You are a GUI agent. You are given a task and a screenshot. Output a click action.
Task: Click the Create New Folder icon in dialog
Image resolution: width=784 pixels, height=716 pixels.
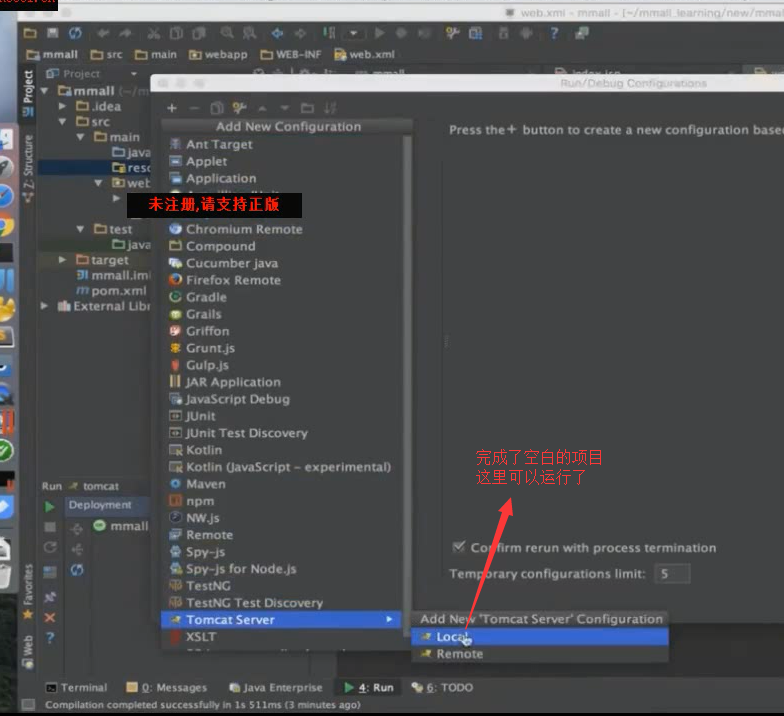[308, 108]
